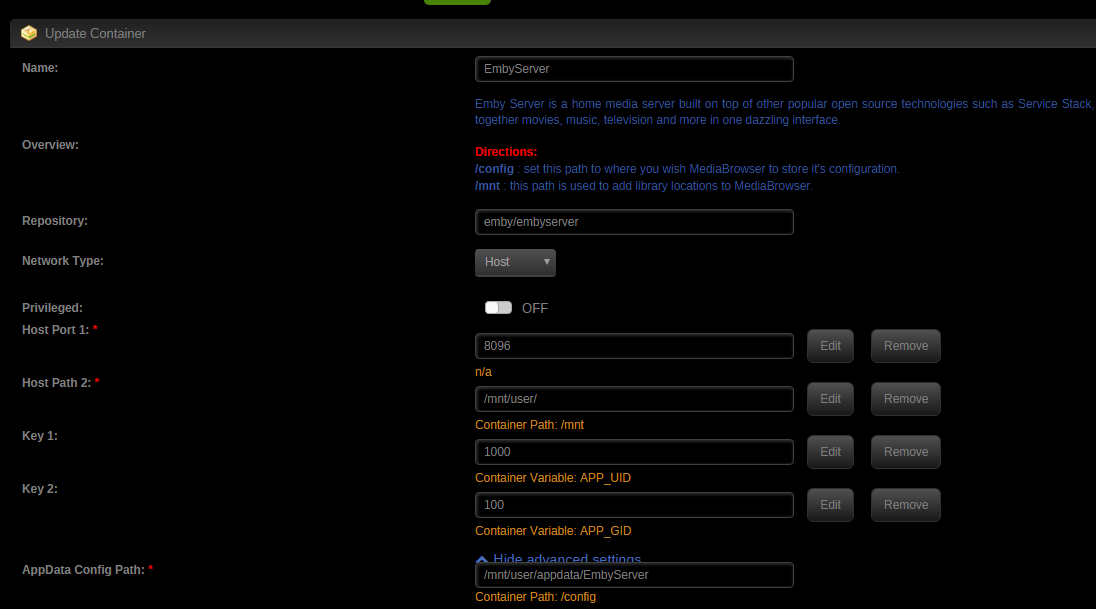Viewport: 1096px width, 609px height.
Task: Remove the Key 1 variable
Action: click(x=906, y=452)
